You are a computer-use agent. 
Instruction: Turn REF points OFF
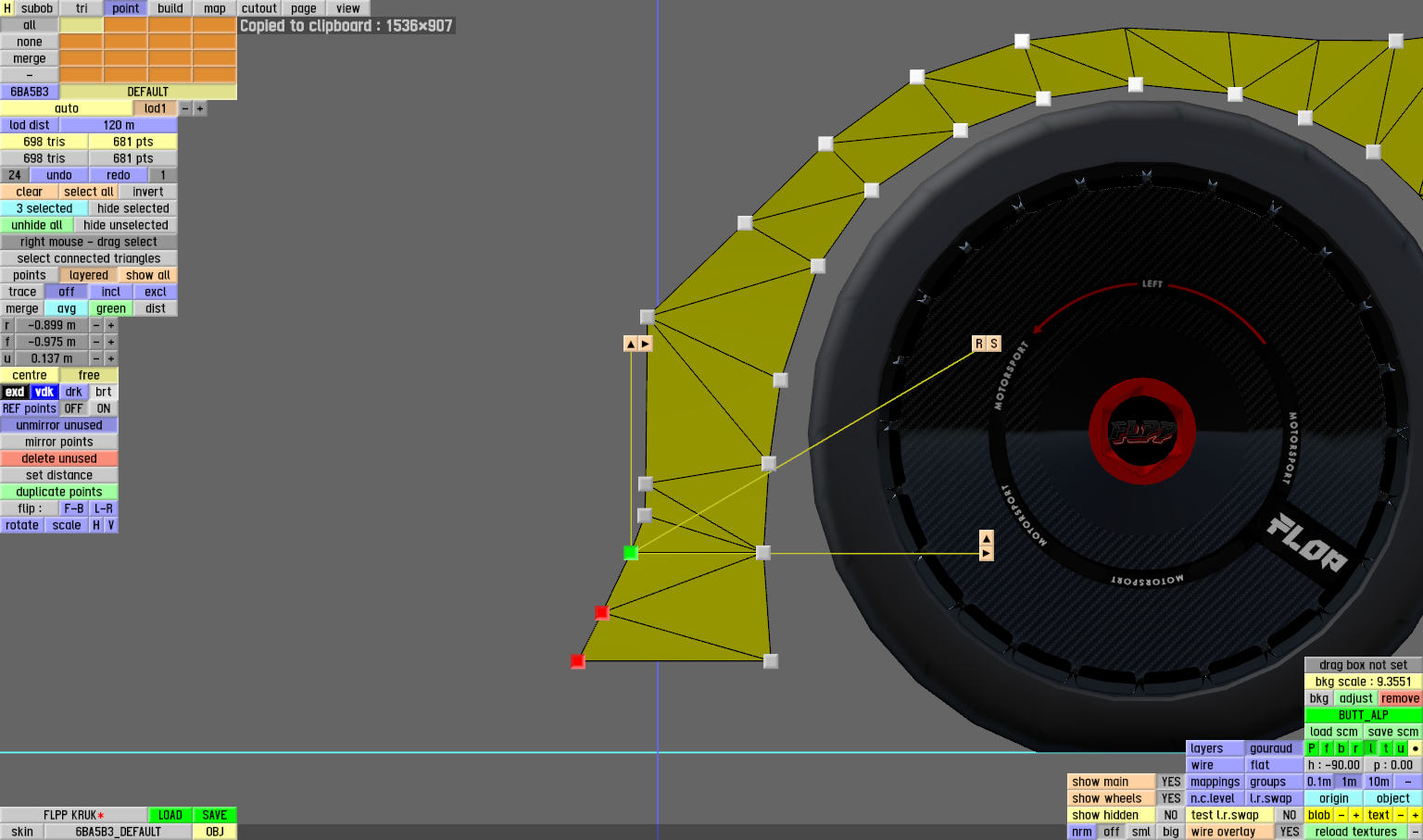pyautogui.click(x=74, y=408)
